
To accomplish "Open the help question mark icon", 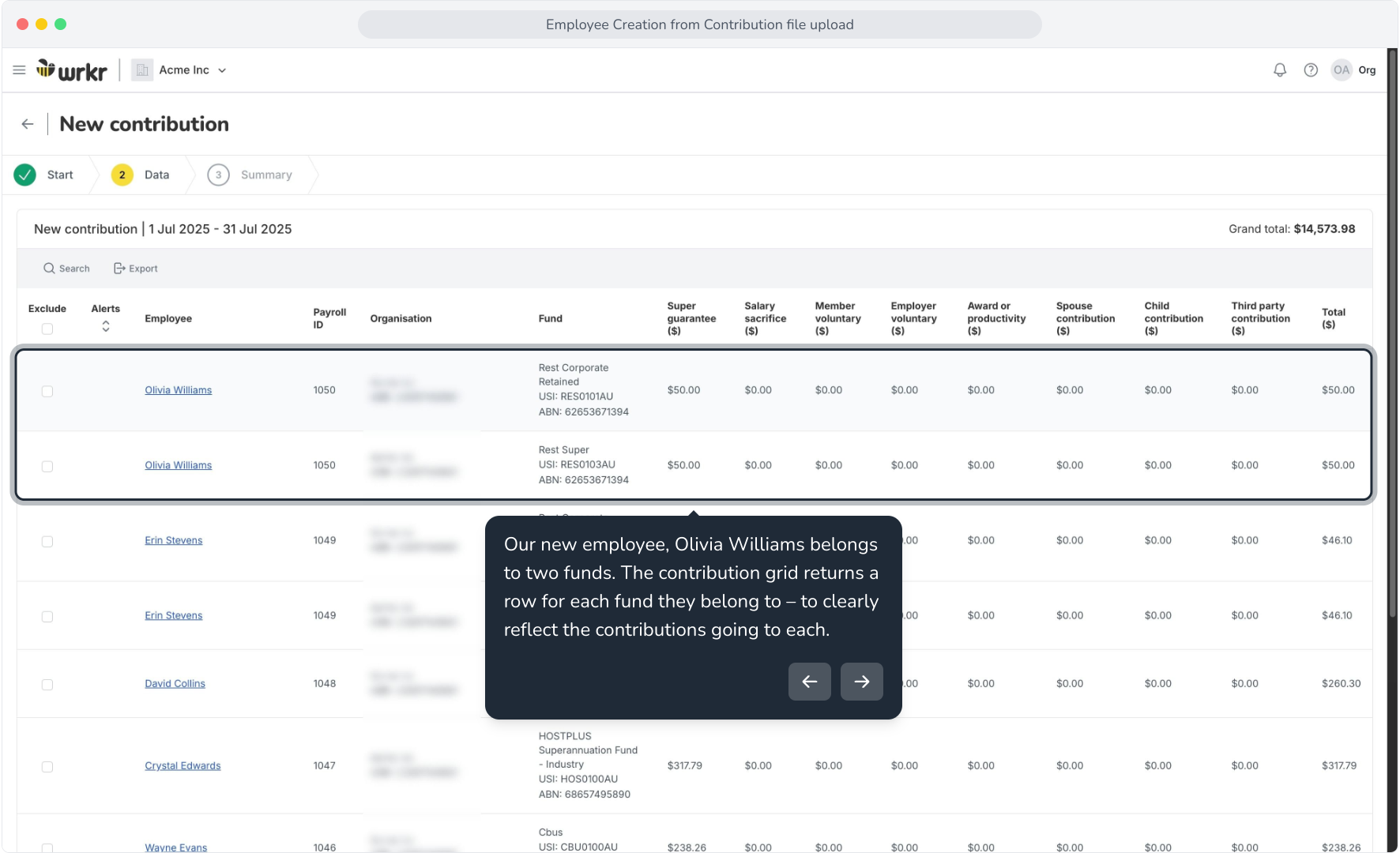I will pos(1311,70).
